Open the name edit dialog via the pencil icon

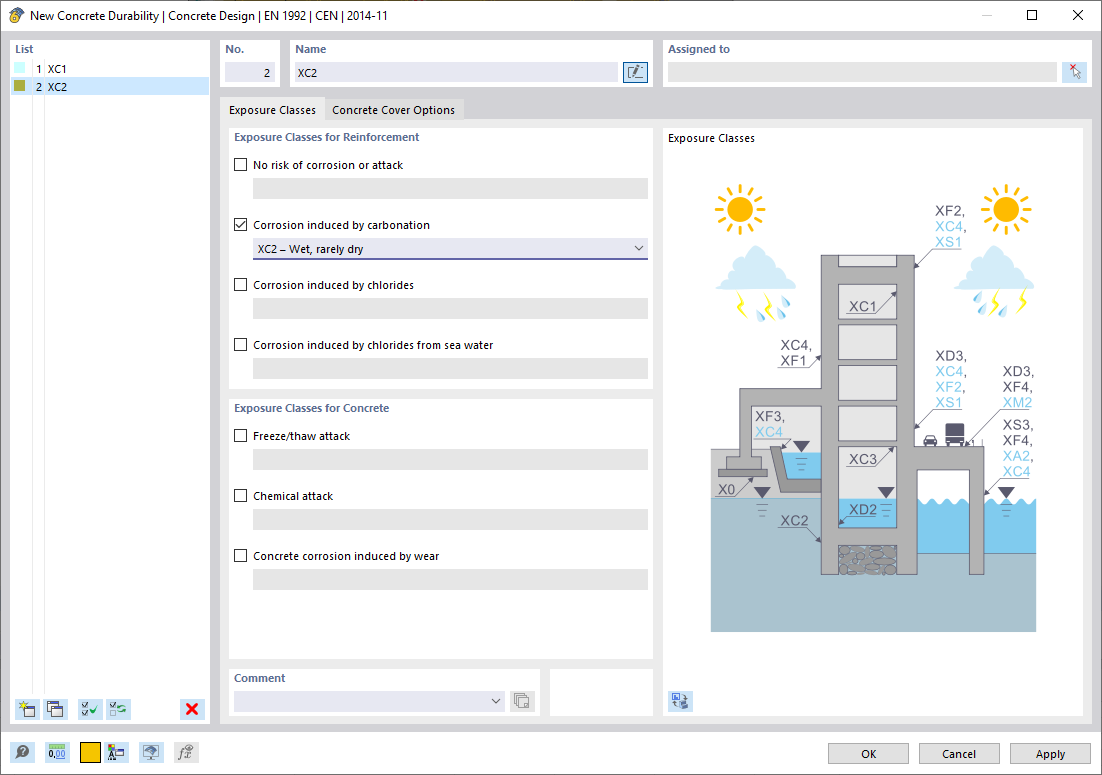635,72
